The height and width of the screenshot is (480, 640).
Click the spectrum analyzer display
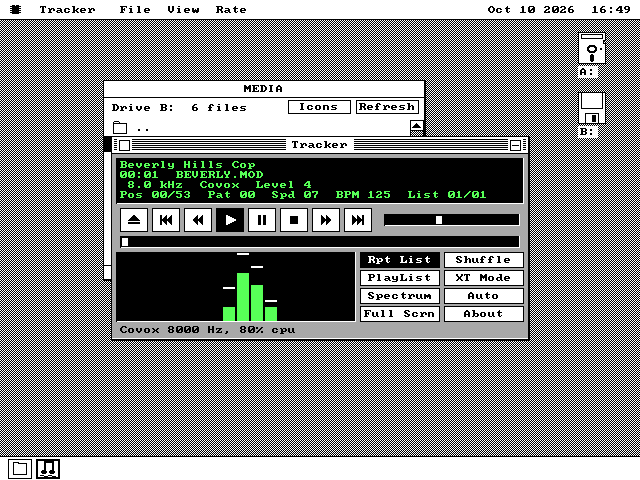point(236,287)
